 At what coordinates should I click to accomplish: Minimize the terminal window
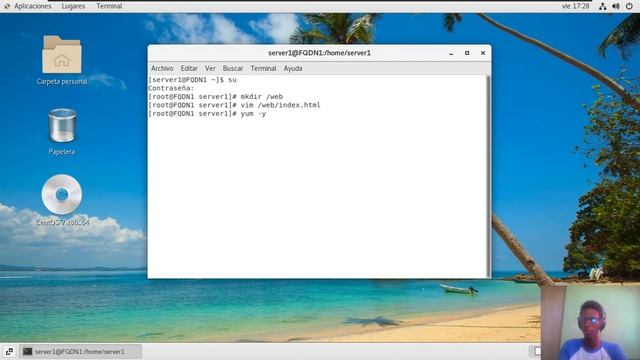tap(451, 53)
